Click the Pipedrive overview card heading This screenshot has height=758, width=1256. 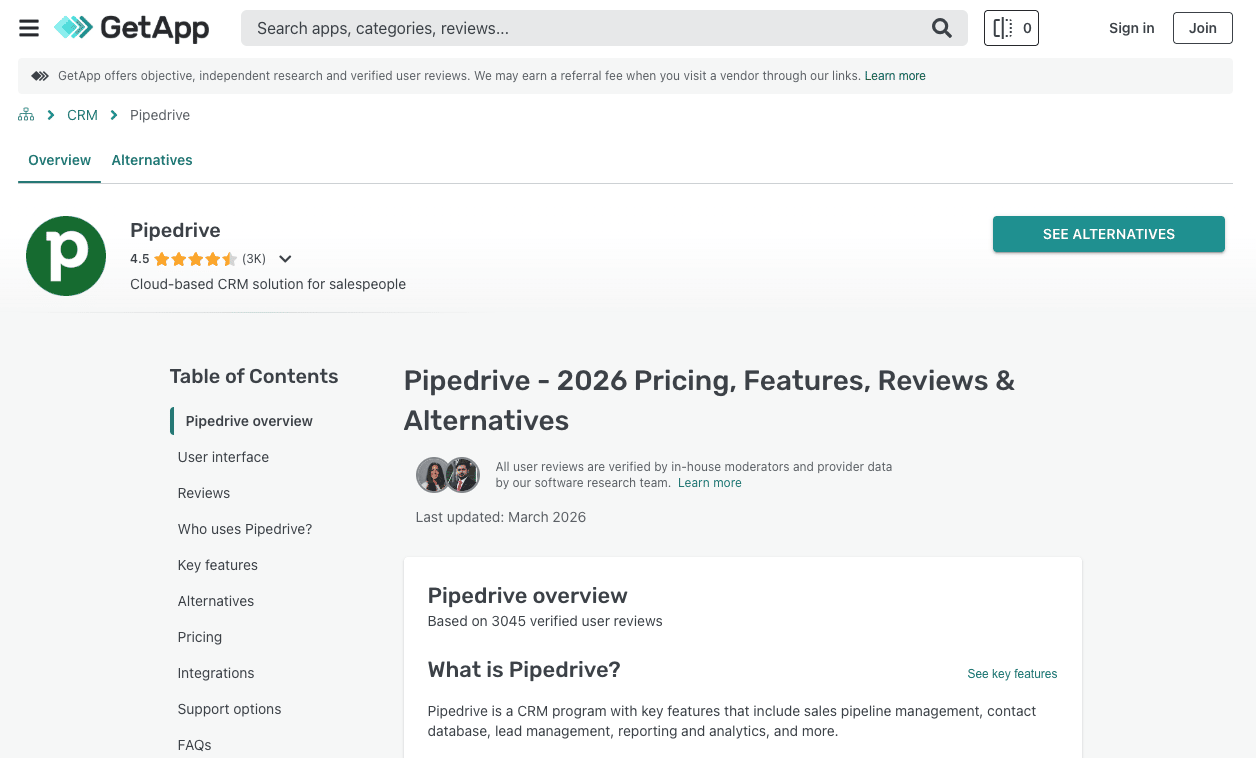528,596
